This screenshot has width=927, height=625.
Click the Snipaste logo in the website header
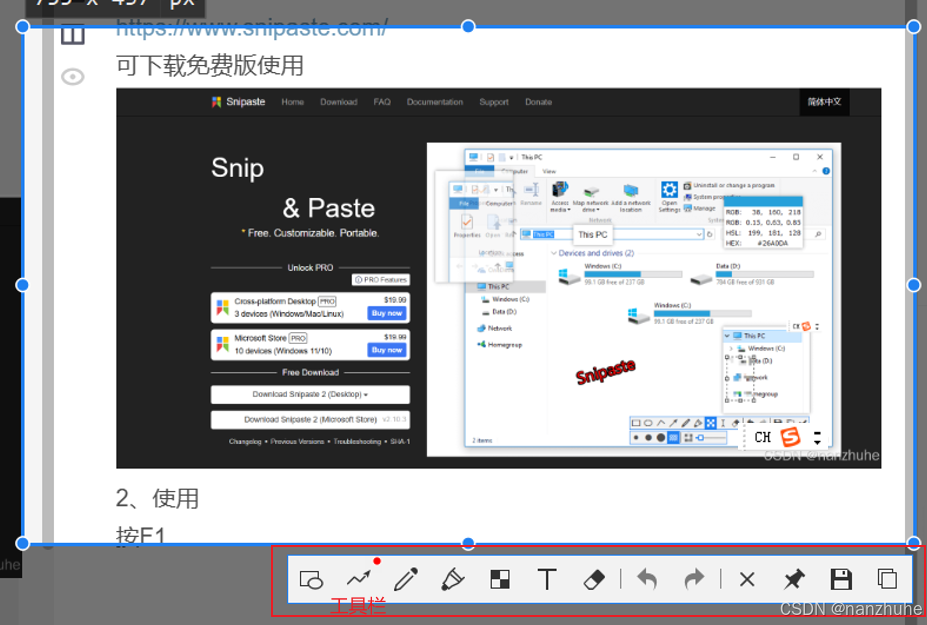238,102
